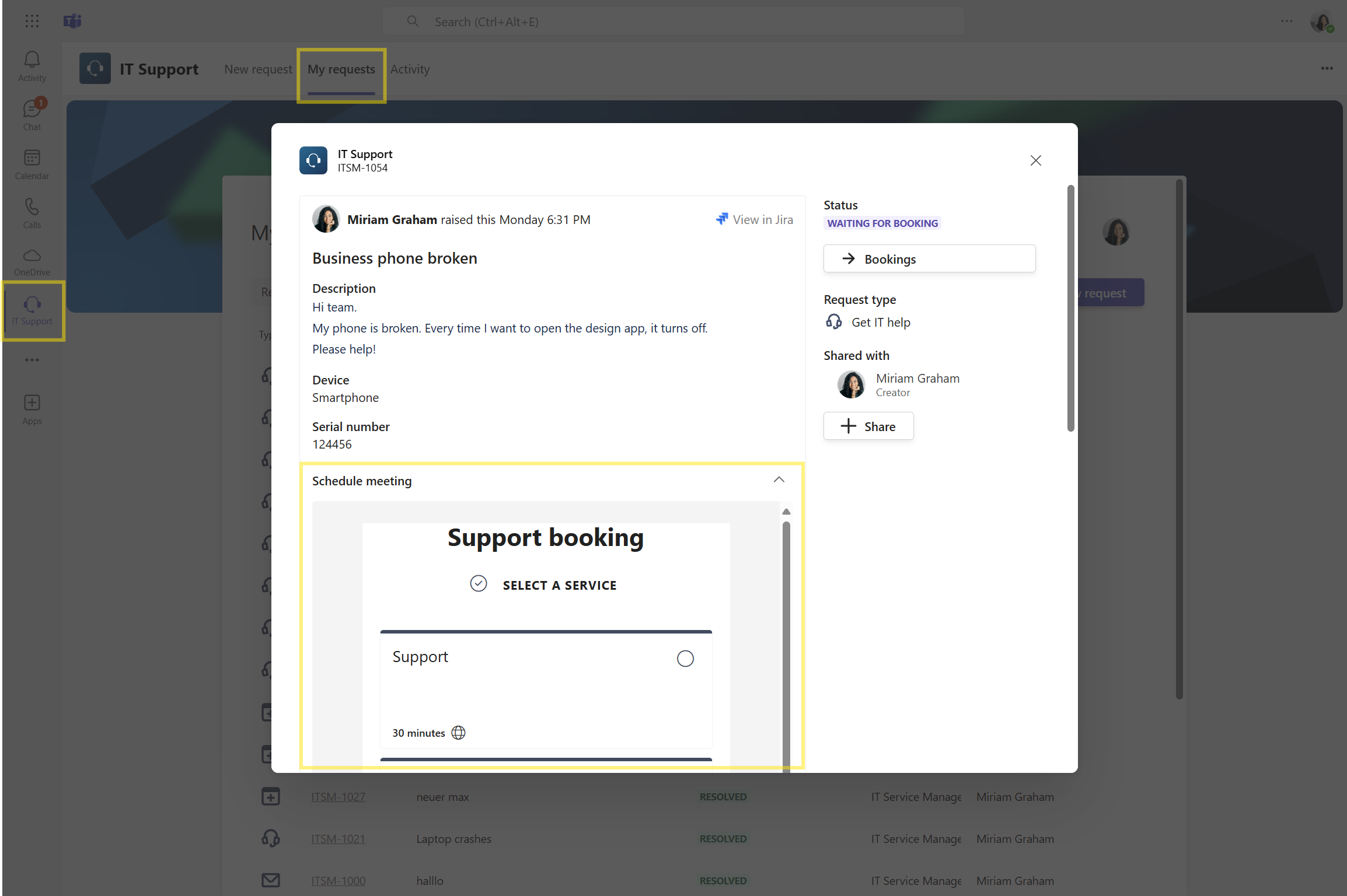Viewport: 1347px width, 896px height.
Task: Collapse the Schedule meeting section chevron
Action: 779,480
